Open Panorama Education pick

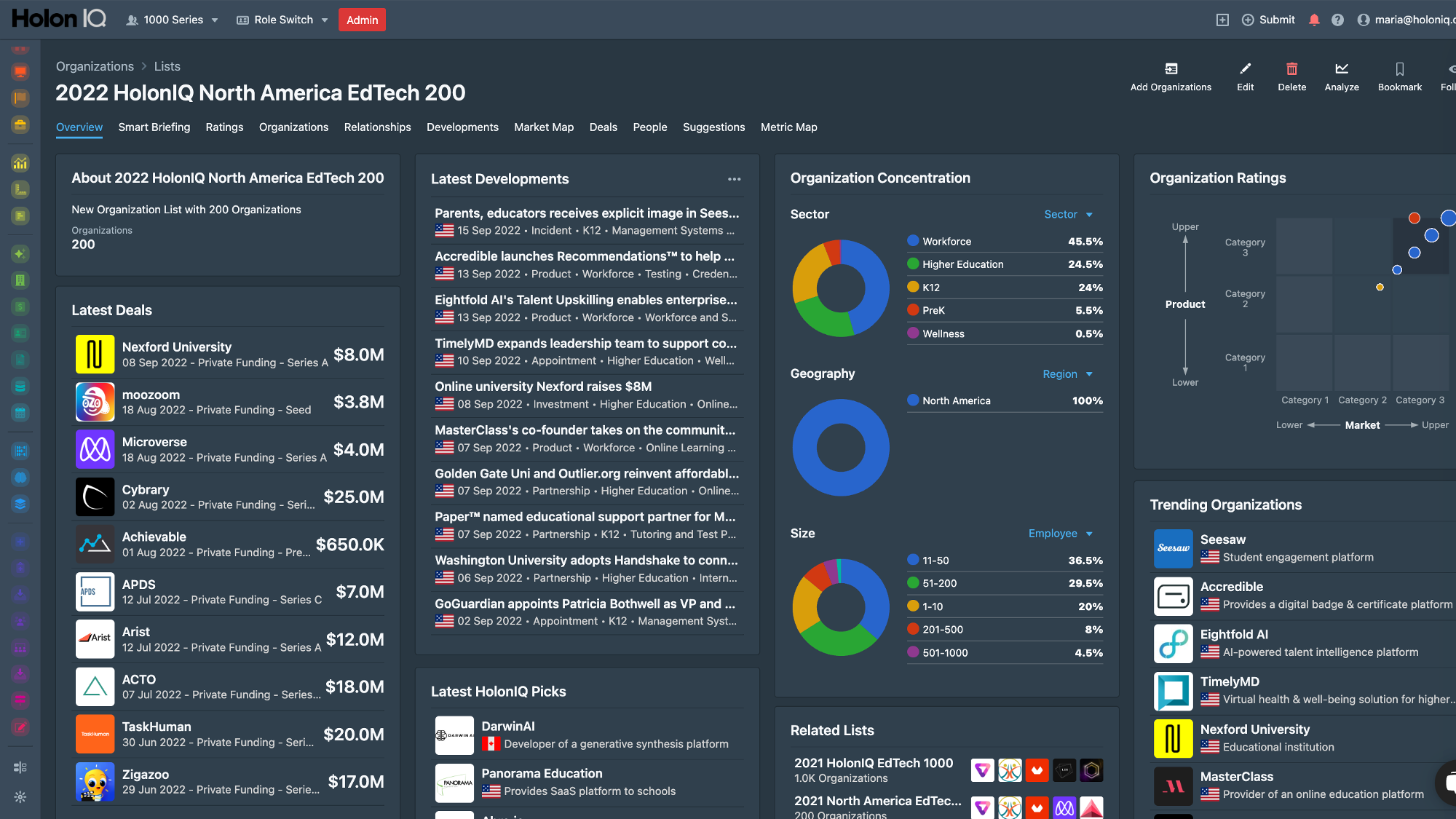pyautogui.click(x=587, y=782)
